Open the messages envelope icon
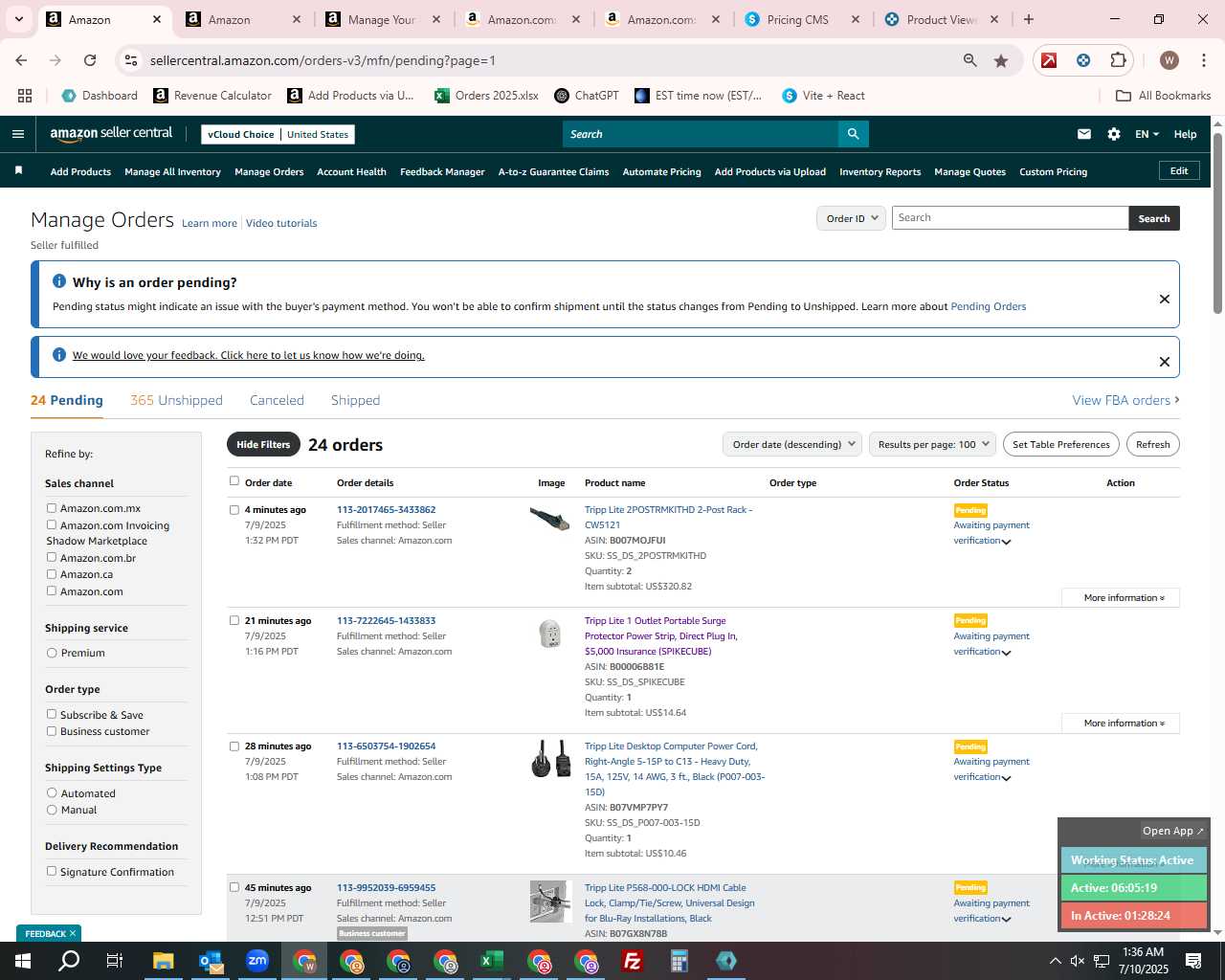 [1084, 134]
